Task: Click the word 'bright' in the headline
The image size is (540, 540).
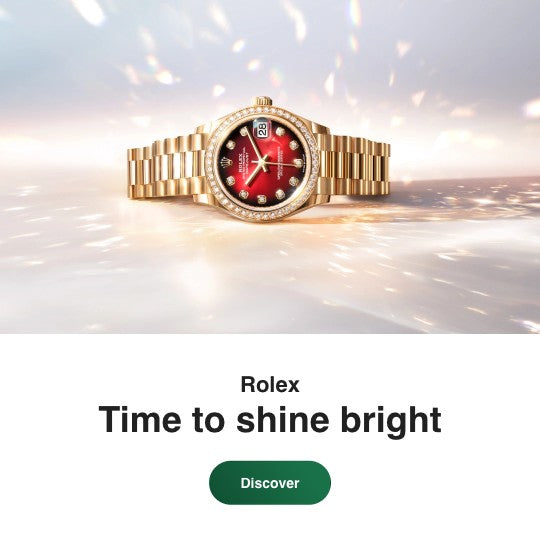Action: pos(391,422)
